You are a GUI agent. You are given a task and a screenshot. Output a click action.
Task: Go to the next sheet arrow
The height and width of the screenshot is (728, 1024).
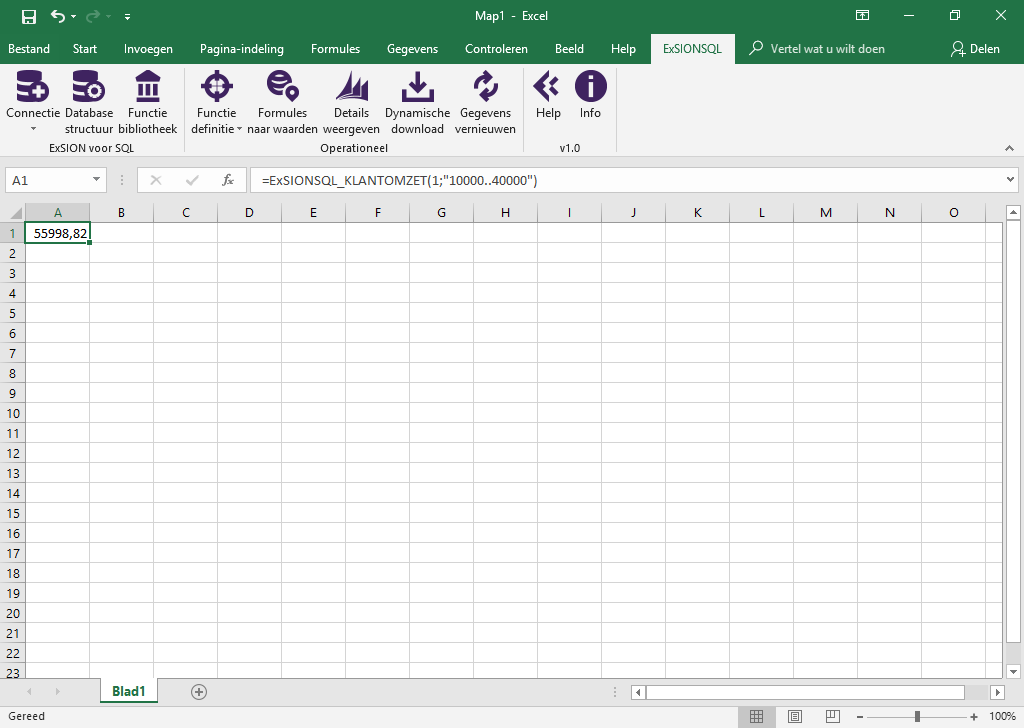pos(57,691)
